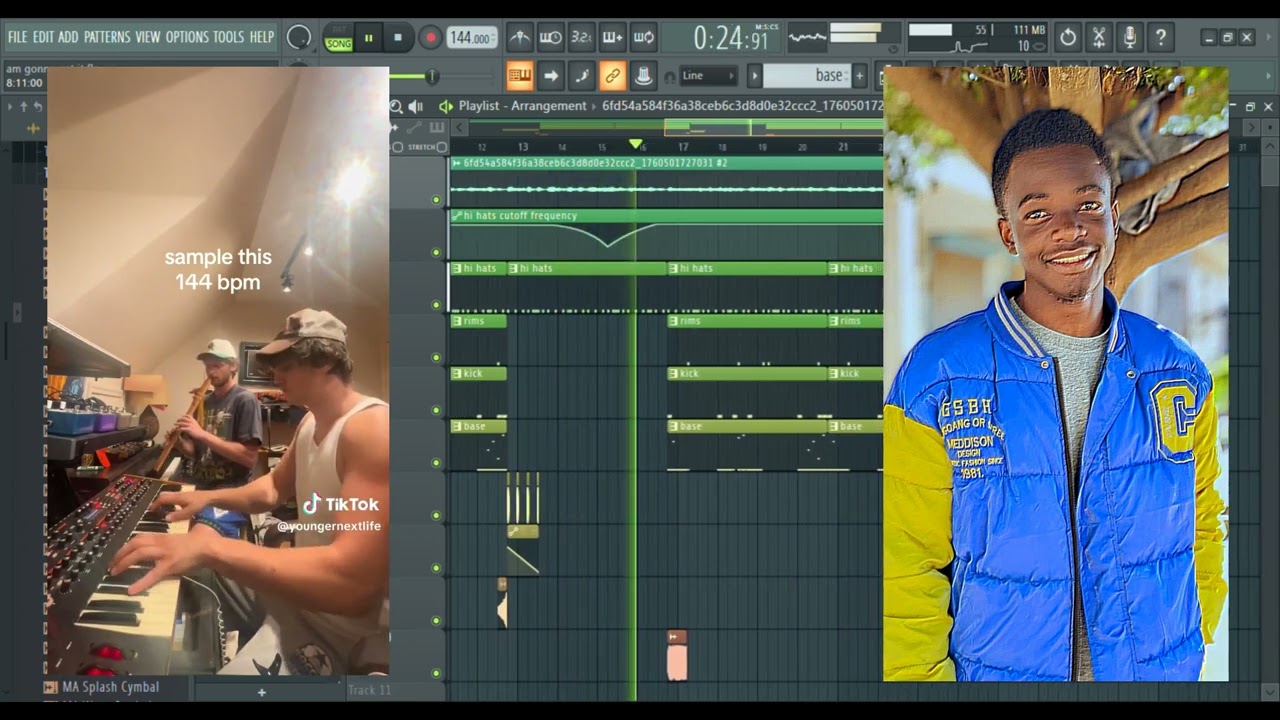
Task: Enable typing keyboard to piano icon
Action: [519, 75]
